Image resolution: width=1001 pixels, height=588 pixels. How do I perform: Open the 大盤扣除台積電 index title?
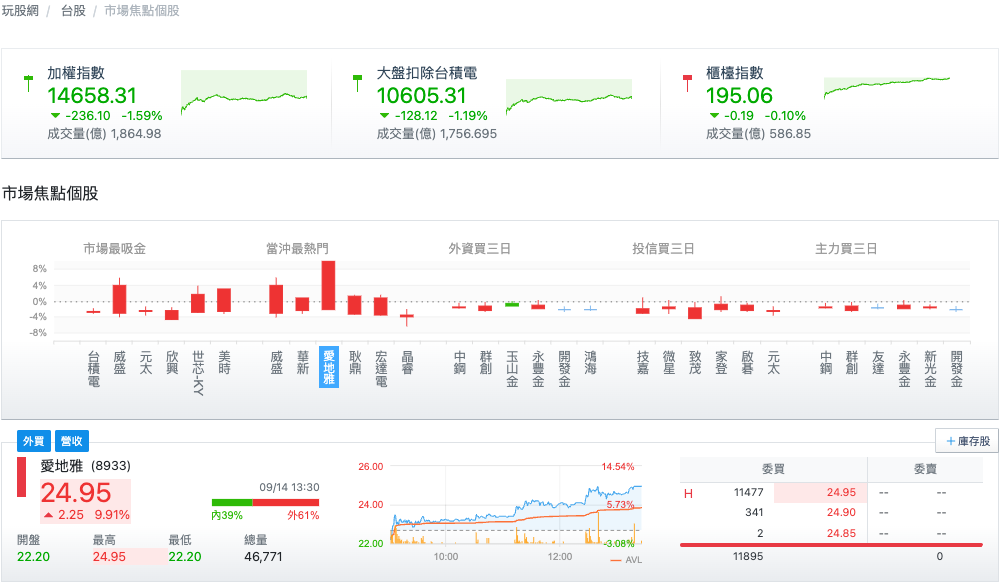[x=426, y=73]
